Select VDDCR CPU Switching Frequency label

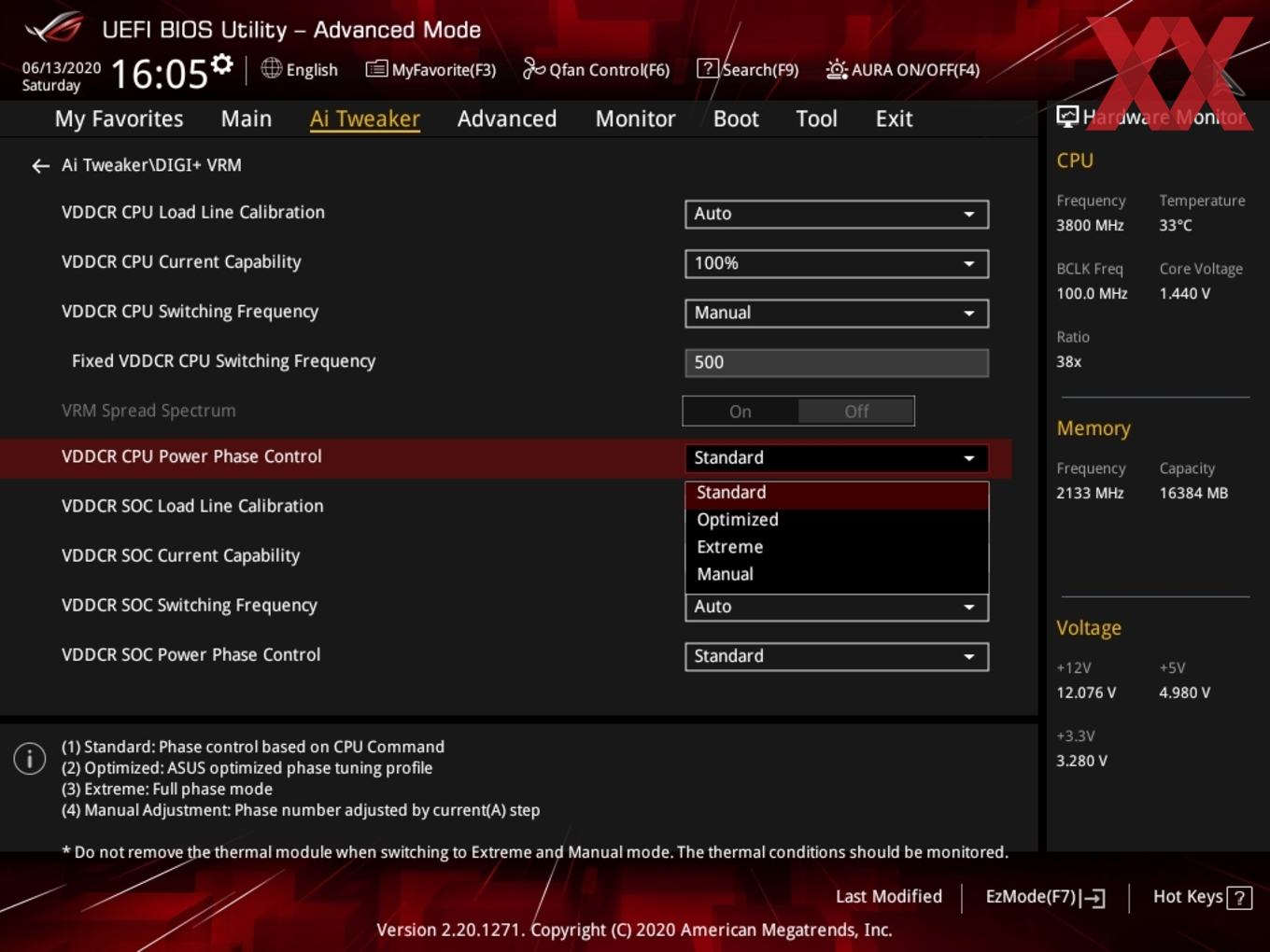pos(190,312)
